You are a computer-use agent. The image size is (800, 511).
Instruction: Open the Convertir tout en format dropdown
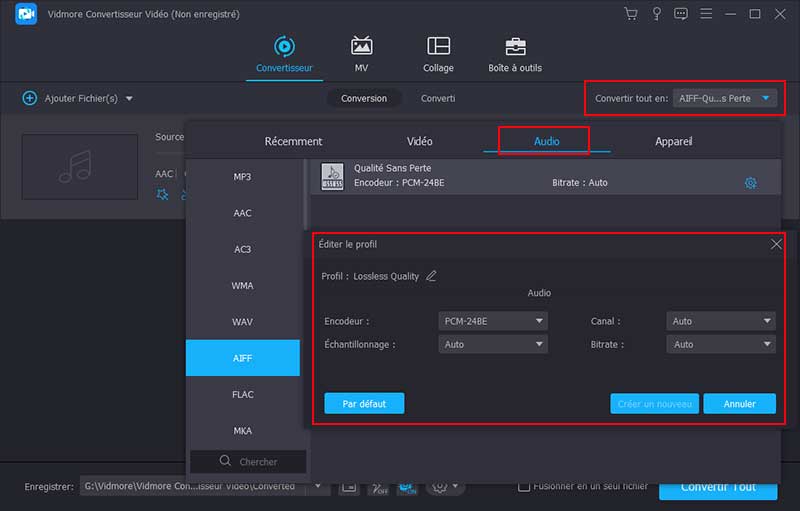(725, 98)
